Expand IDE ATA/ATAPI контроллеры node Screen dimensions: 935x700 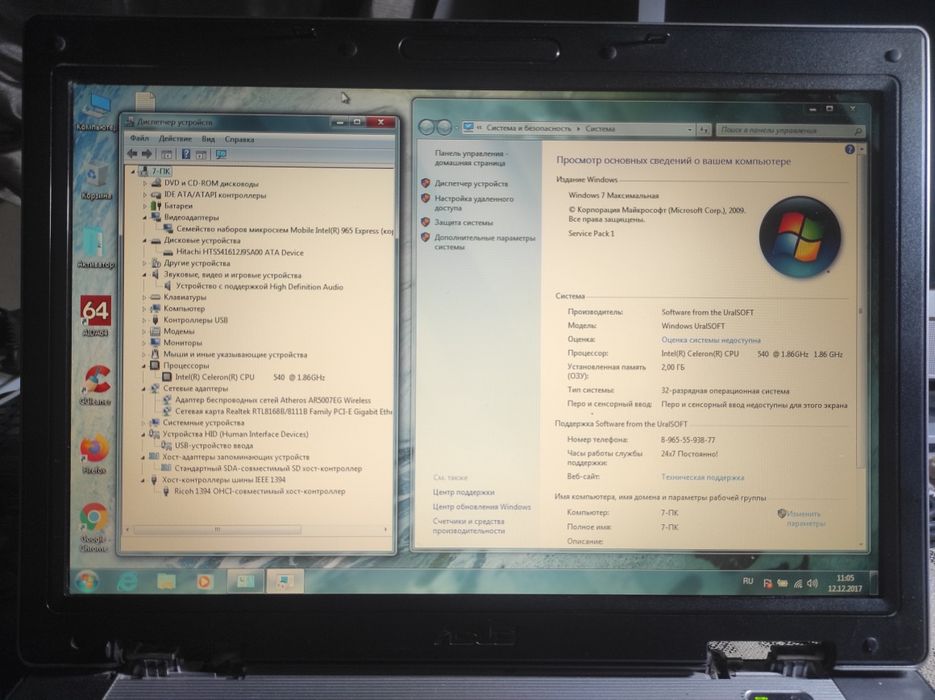point(145,195)
